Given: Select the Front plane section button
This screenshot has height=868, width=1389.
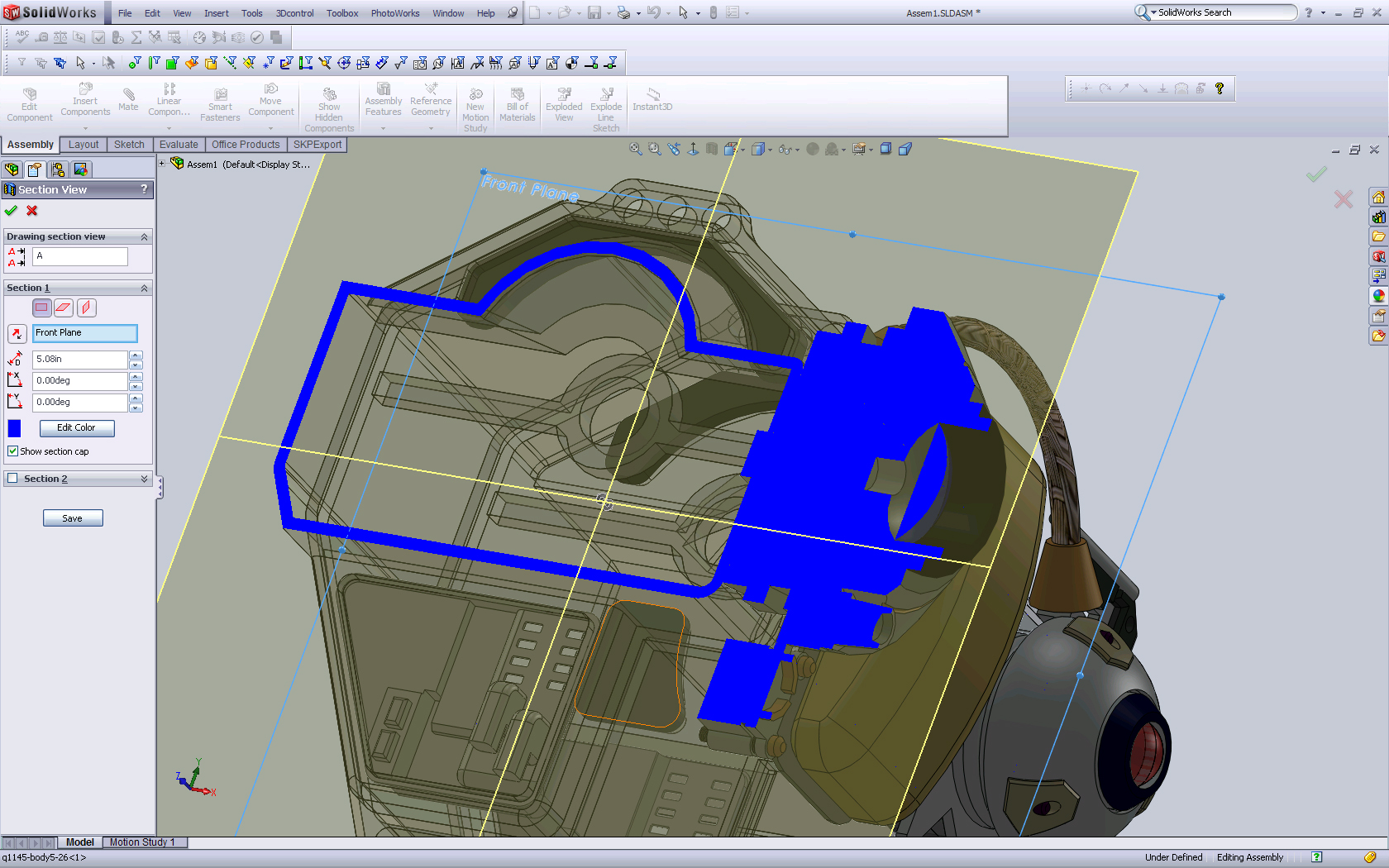Looking at the screenshot, I should [x=42, y=308].
